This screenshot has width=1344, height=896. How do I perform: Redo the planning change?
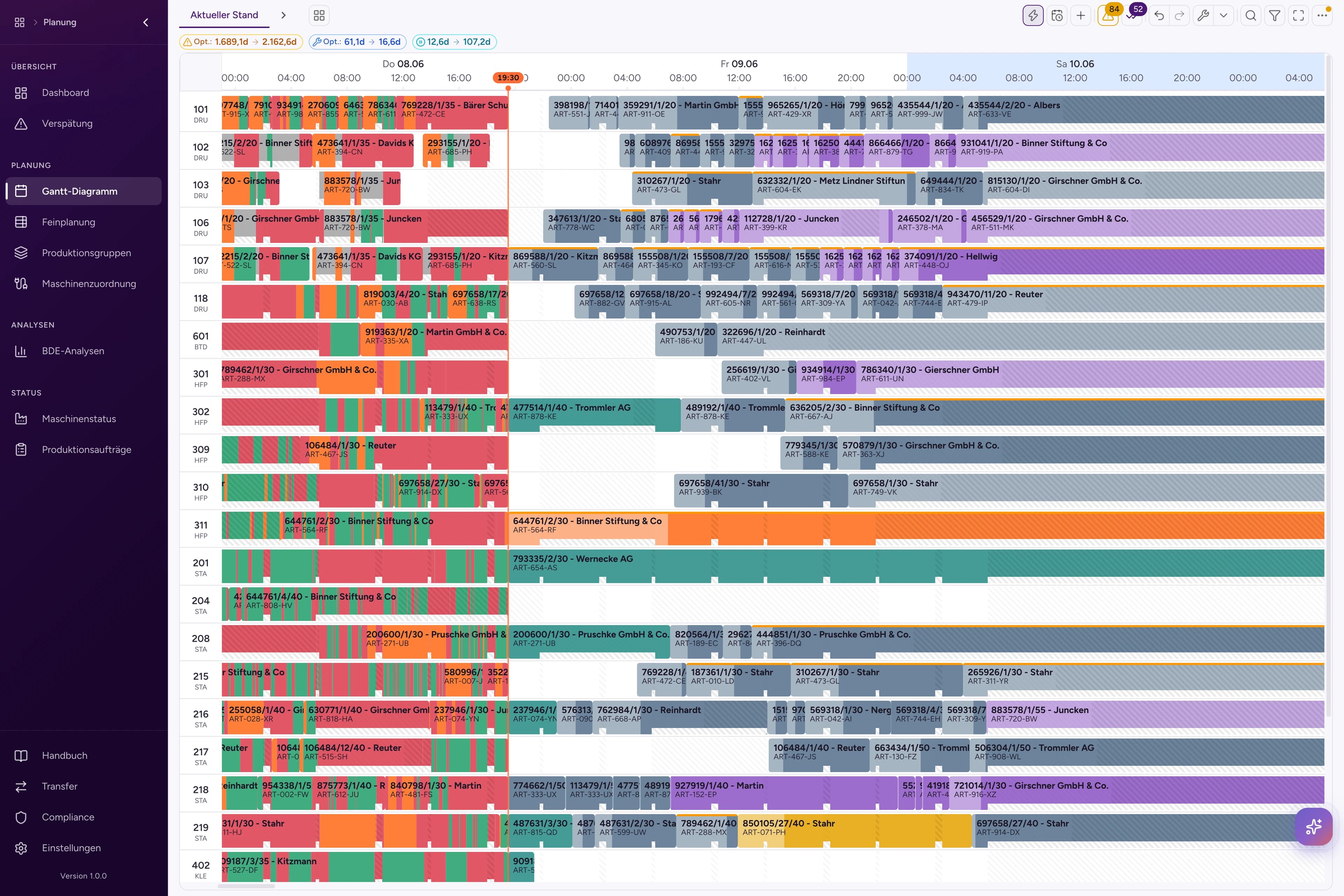pyautogui.click(x=1179, y=15)
